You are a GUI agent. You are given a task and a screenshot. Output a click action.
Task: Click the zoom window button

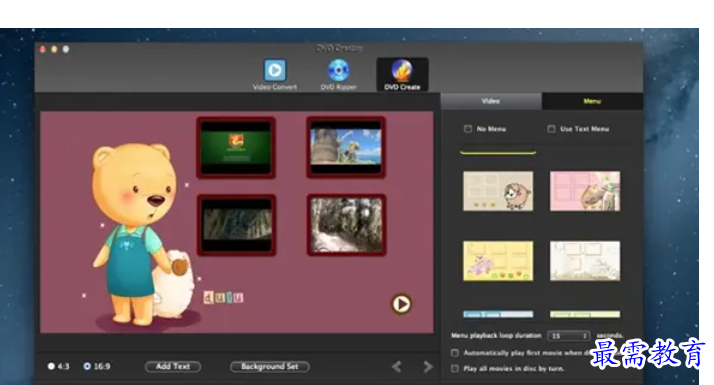(x=66, y=49)
